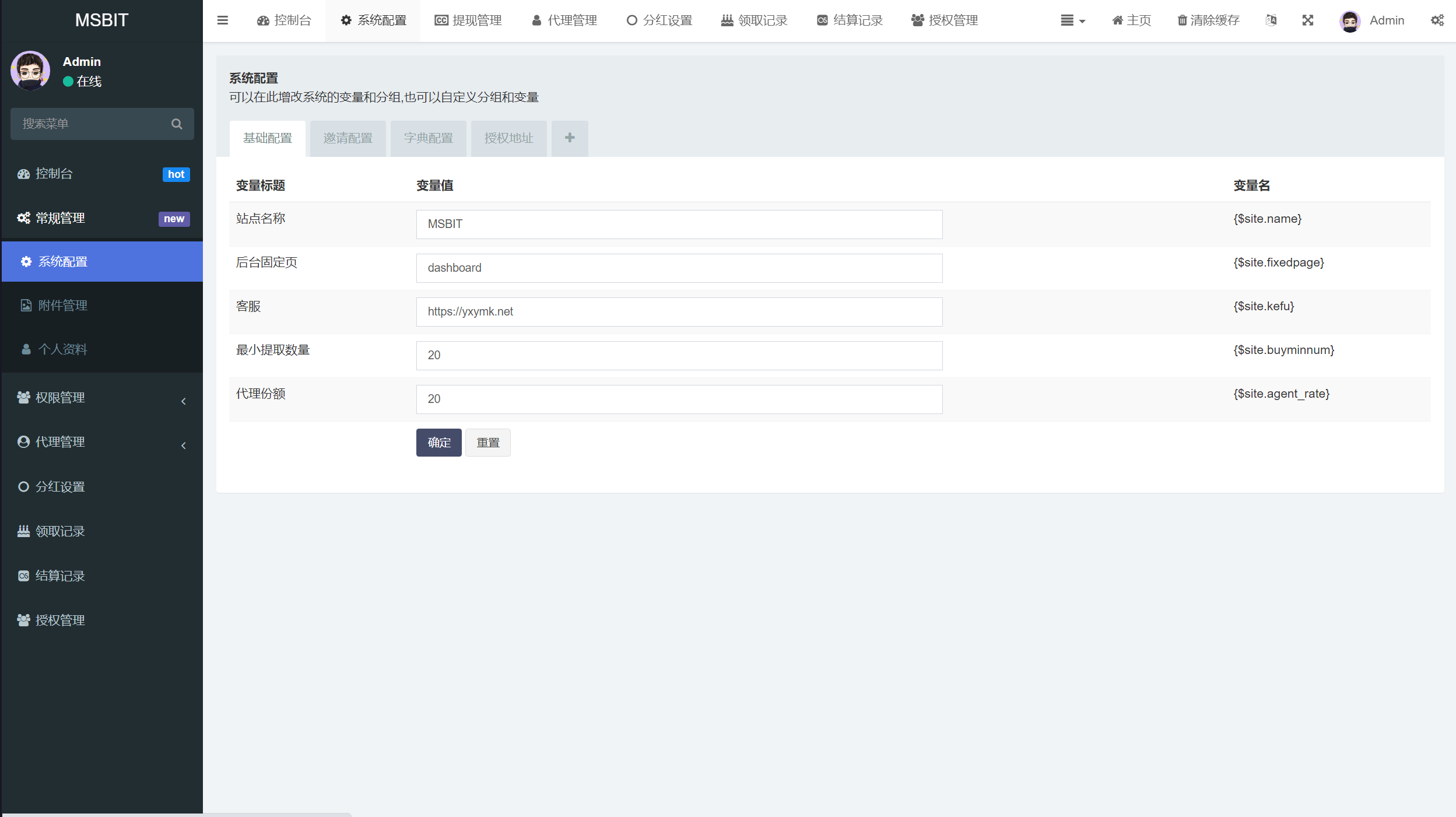1456x817 pixels.
Task: Click the search magnifier in sidebar
Action: tap(177, 124)
